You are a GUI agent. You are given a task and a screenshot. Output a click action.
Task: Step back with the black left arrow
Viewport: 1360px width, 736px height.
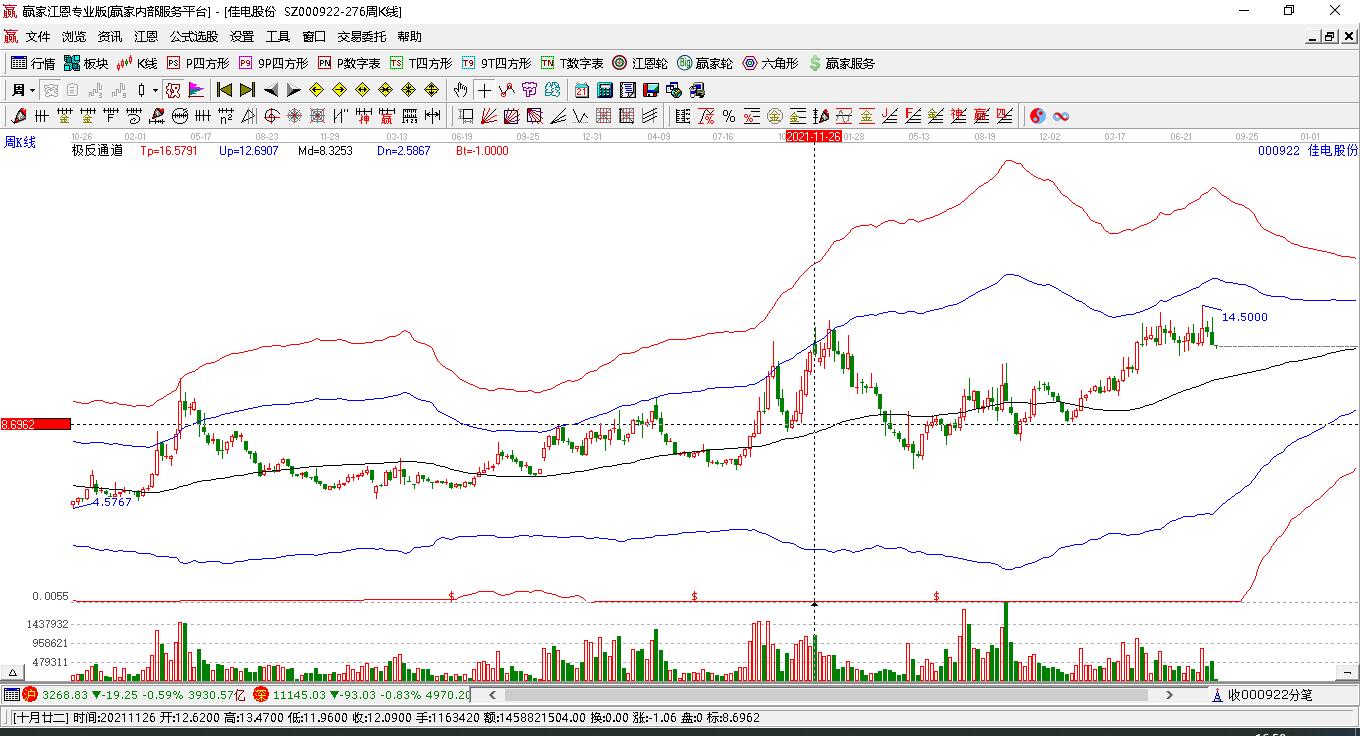[270, 90]
